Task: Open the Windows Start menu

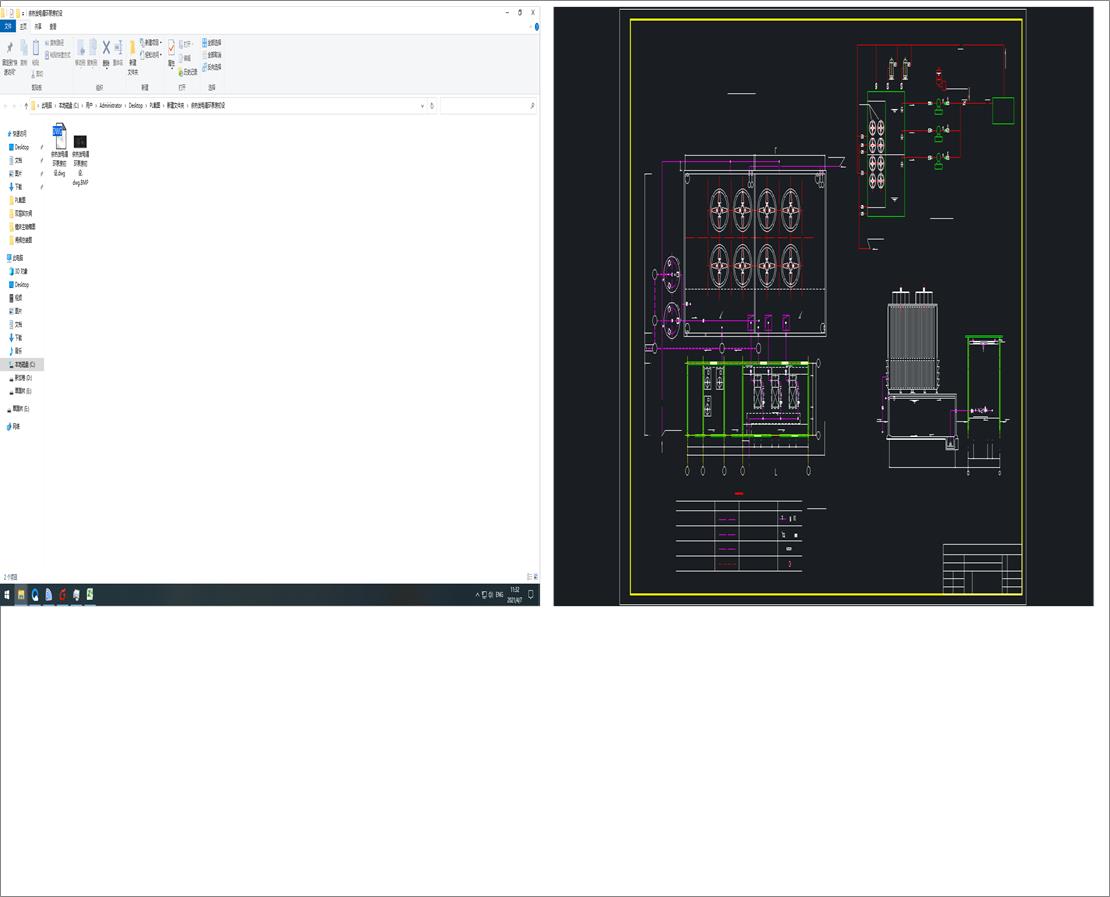Action: [6, 595]
